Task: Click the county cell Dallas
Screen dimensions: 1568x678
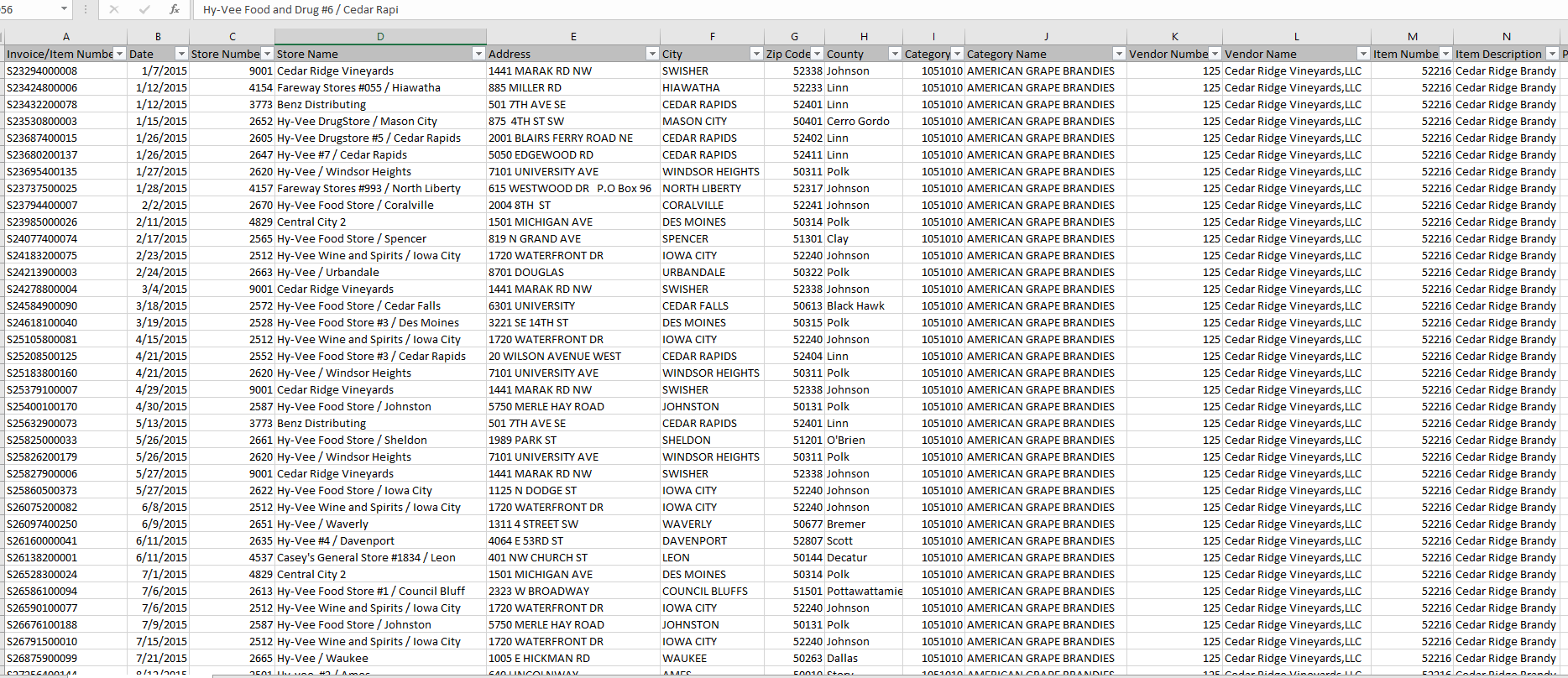Action: point(864,658)
